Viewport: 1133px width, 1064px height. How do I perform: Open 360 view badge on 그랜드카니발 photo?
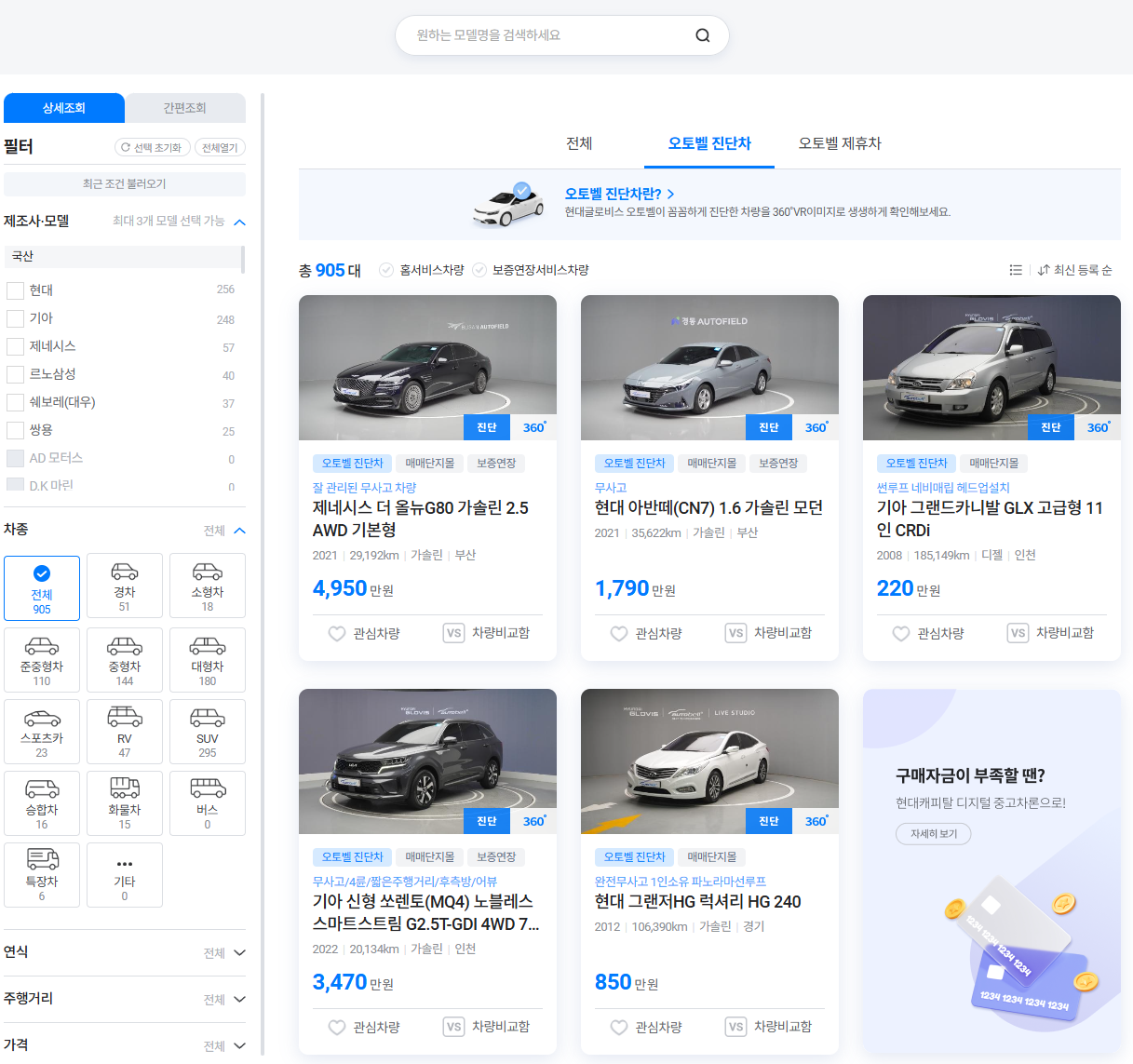(1098, 427)
